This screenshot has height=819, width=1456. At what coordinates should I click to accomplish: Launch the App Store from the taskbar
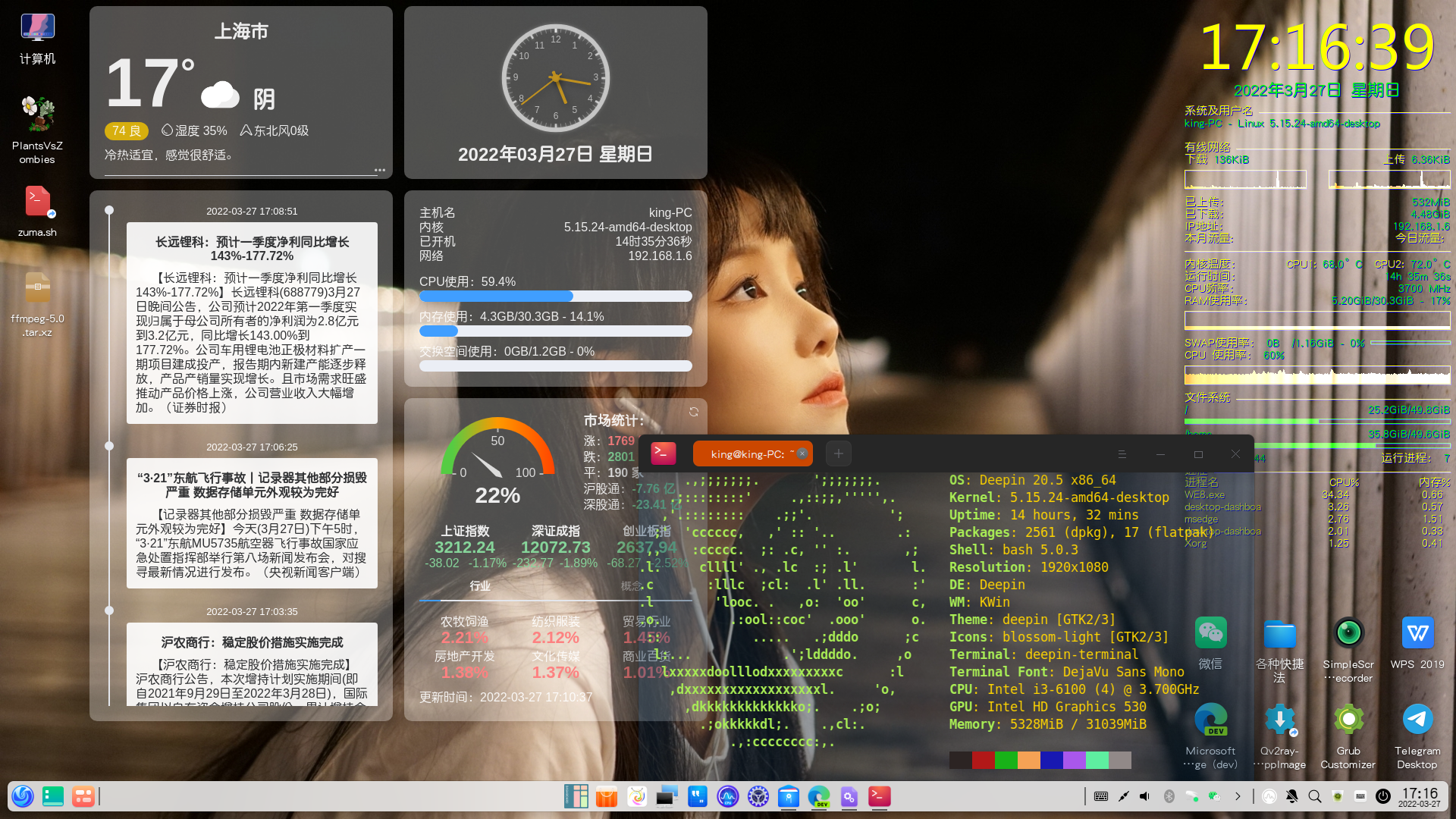coord(607,797)
